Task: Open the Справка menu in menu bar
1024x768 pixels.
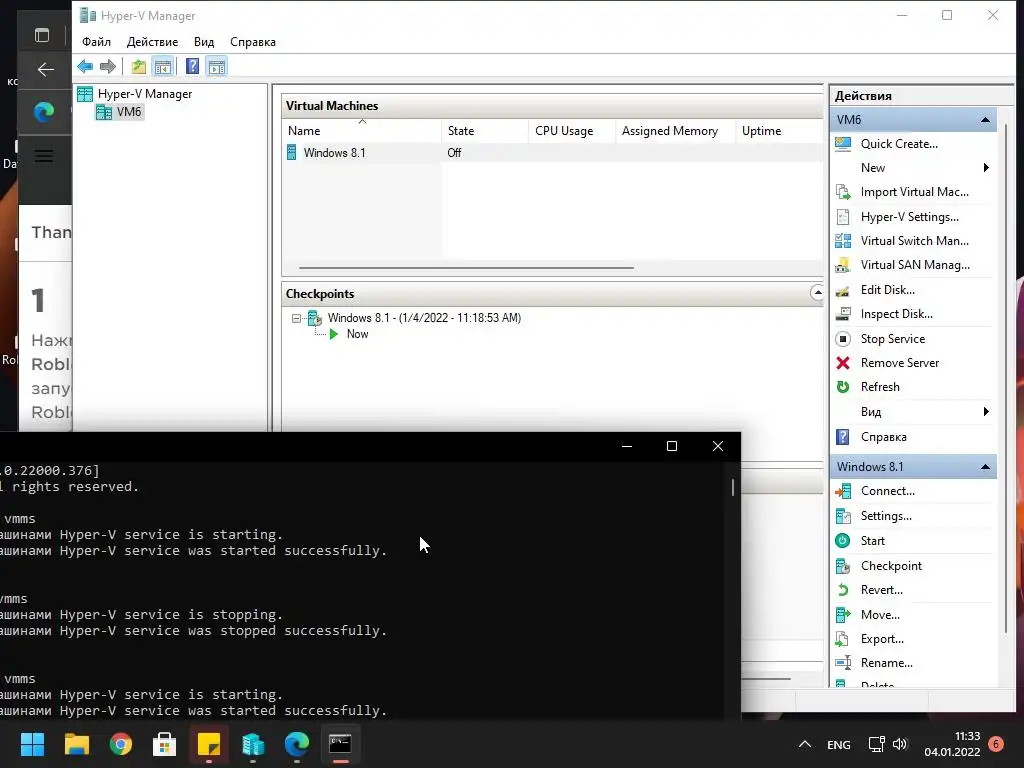Action: (253, 42)
